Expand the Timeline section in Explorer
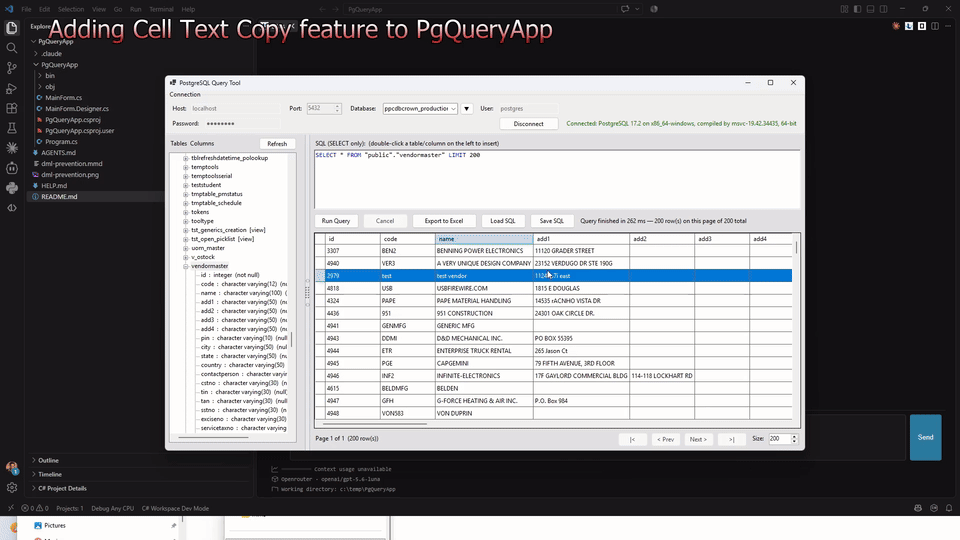The height and width of the screenshot is (540, 960). (x=50, y=474)
